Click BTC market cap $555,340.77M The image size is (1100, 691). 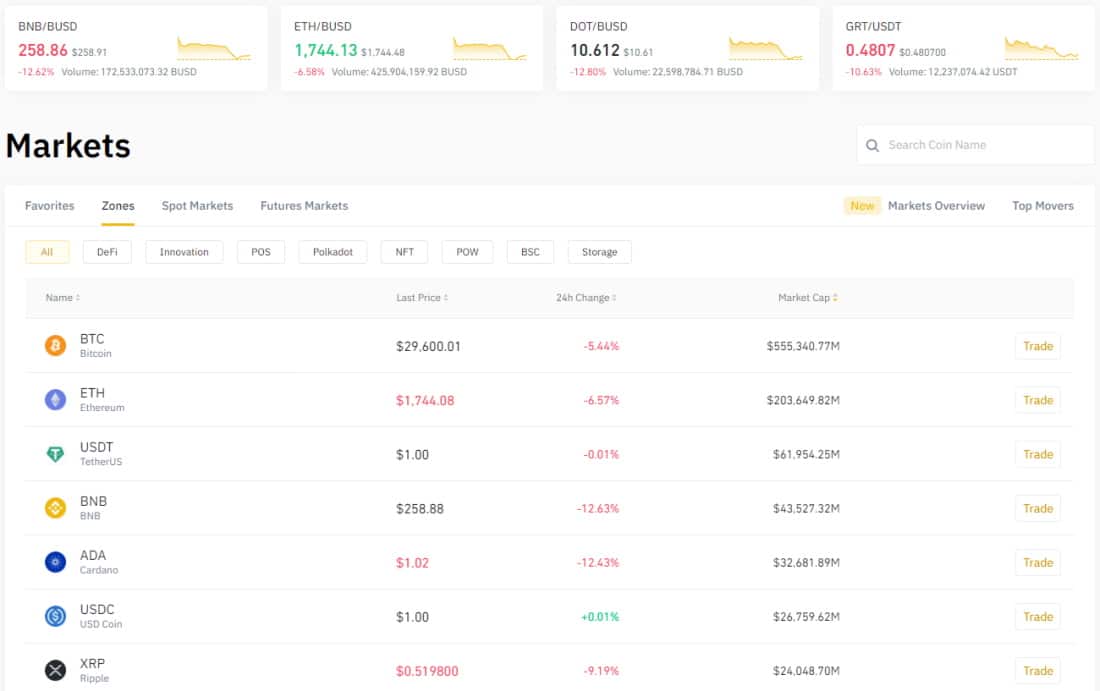803,346
